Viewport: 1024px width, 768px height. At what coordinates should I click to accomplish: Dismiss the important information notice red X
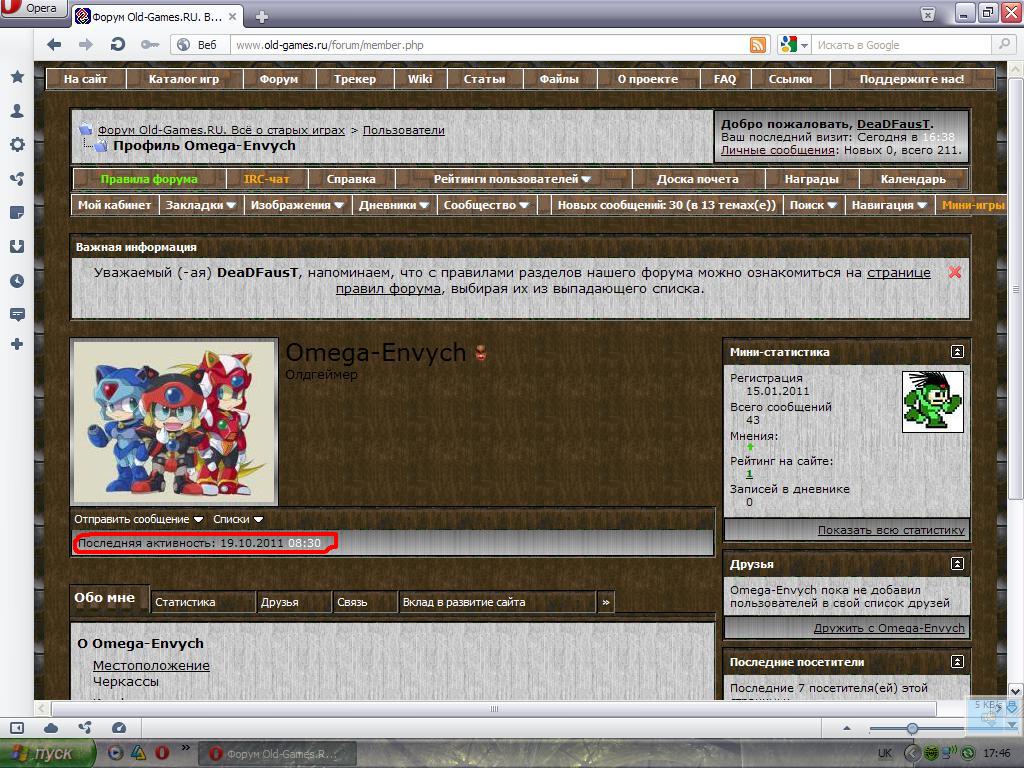pos(955,272)
